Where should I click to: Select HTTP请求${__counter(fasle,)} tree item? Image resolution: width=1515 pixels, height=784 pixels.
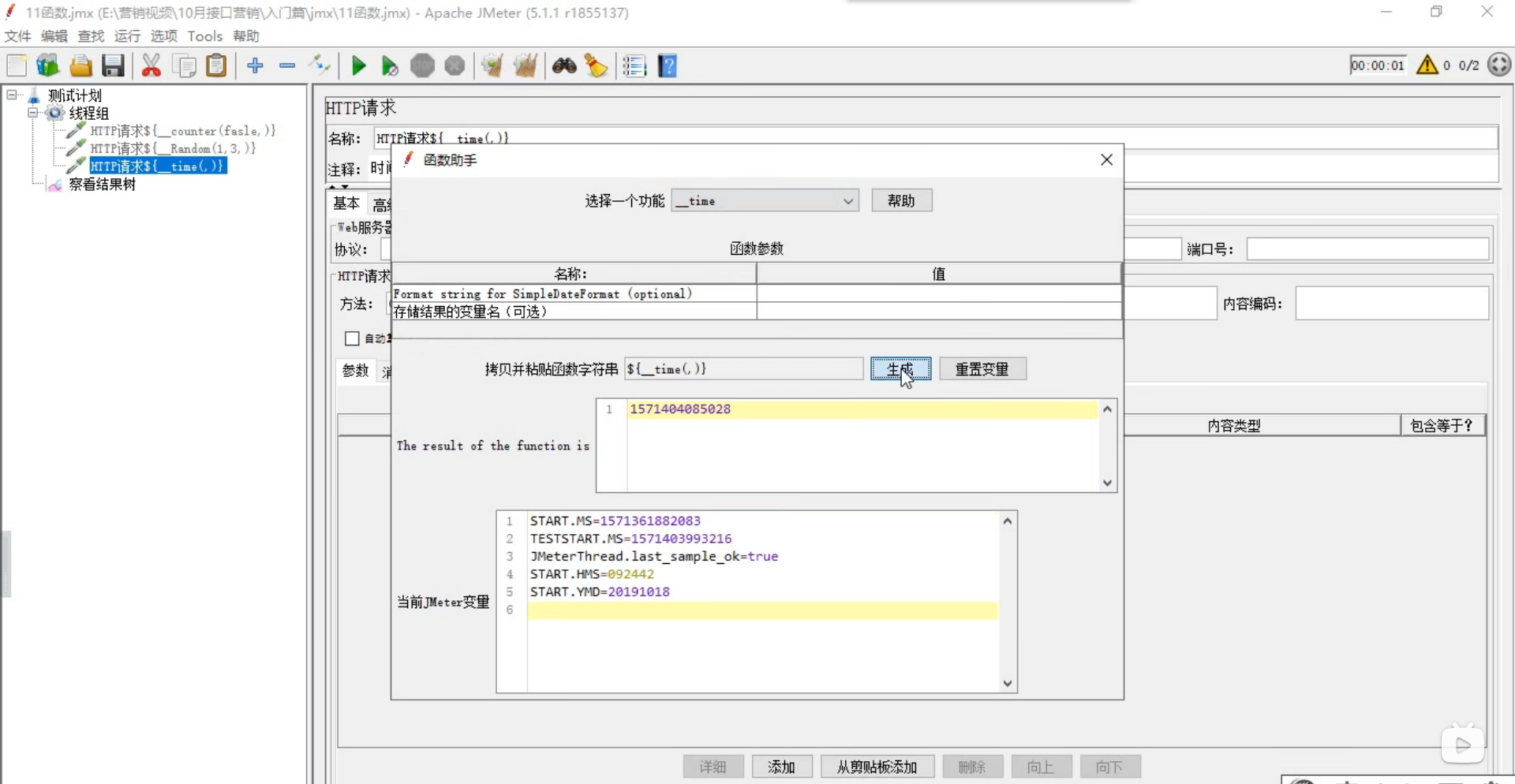(x=182, y=131)
